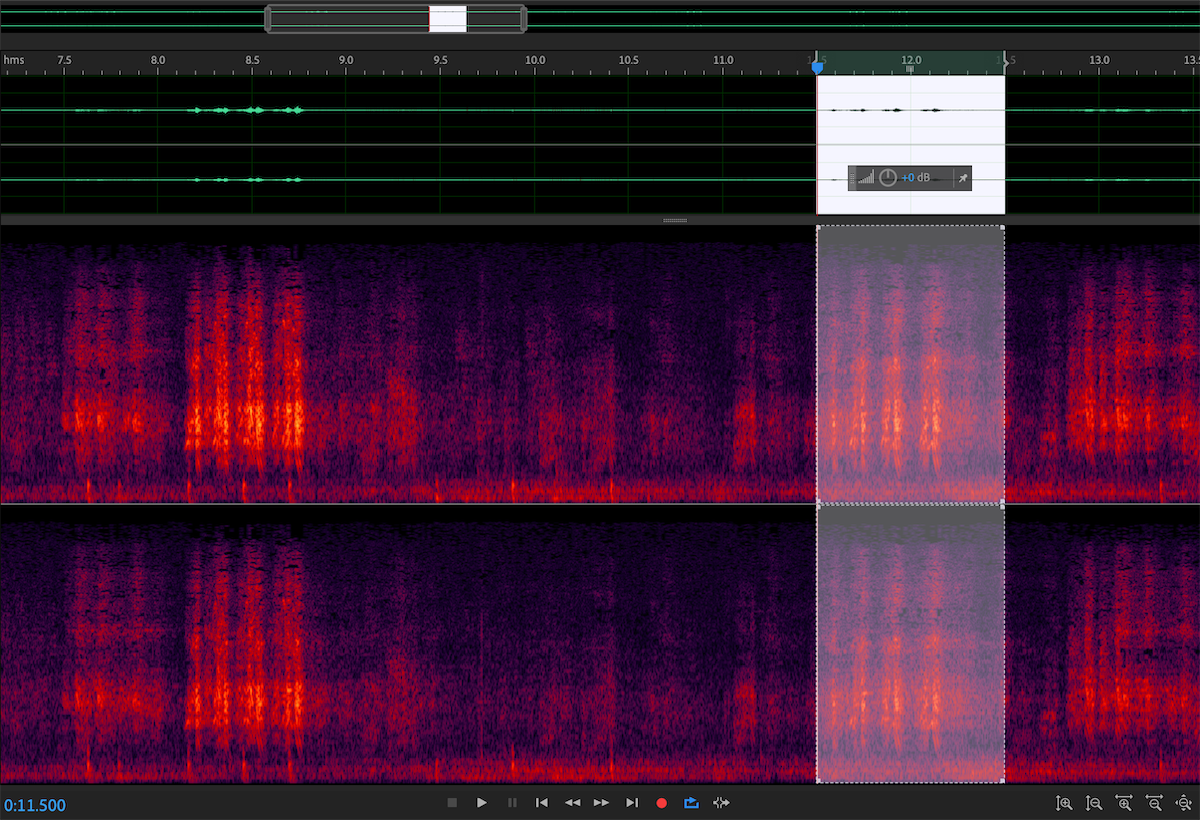Arm the Record button

(661, 802)
